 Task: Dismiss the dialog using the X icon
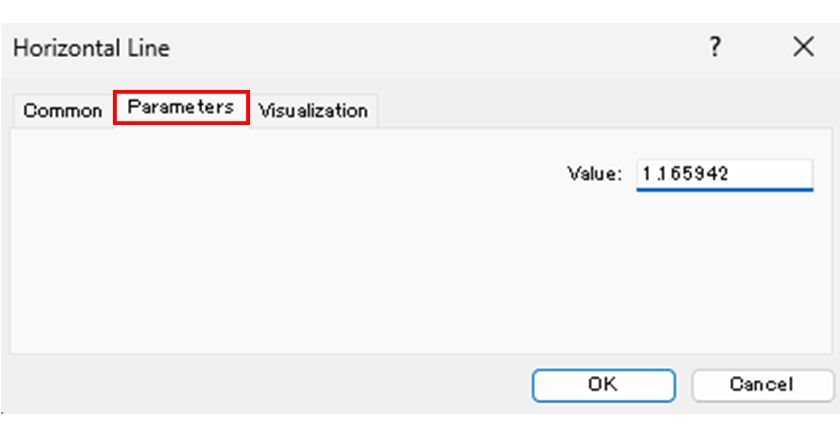coord(803,47)
